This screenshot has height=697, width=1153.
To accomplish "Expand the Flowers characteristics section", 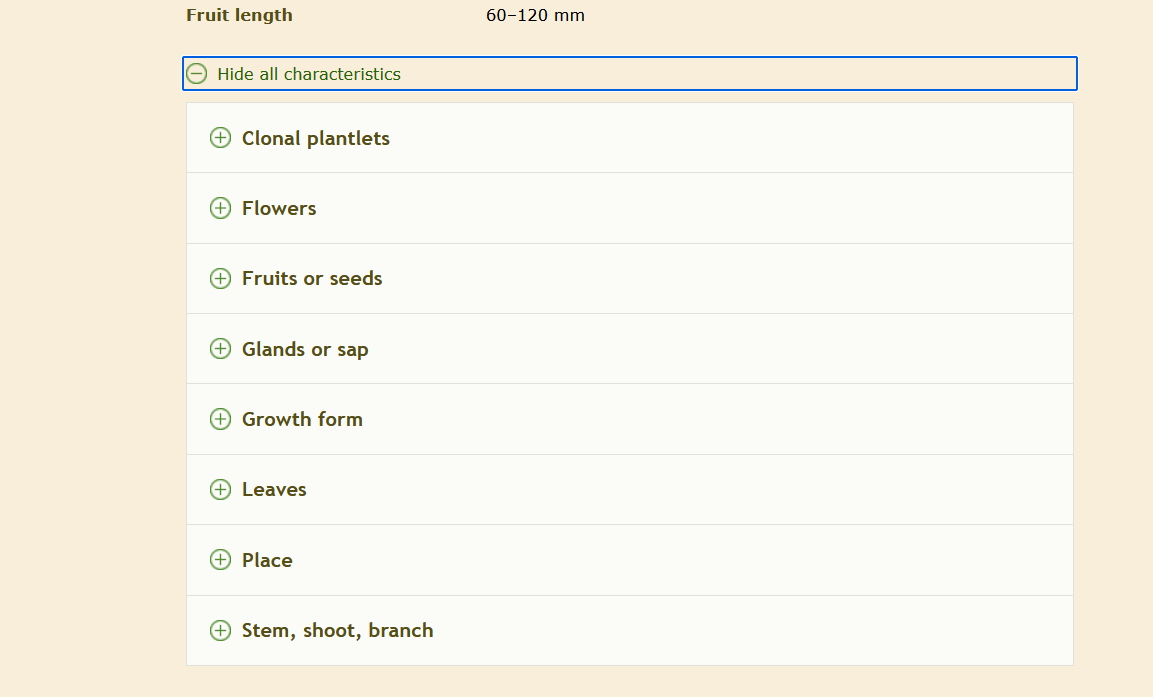I will [x=279, y=208].
